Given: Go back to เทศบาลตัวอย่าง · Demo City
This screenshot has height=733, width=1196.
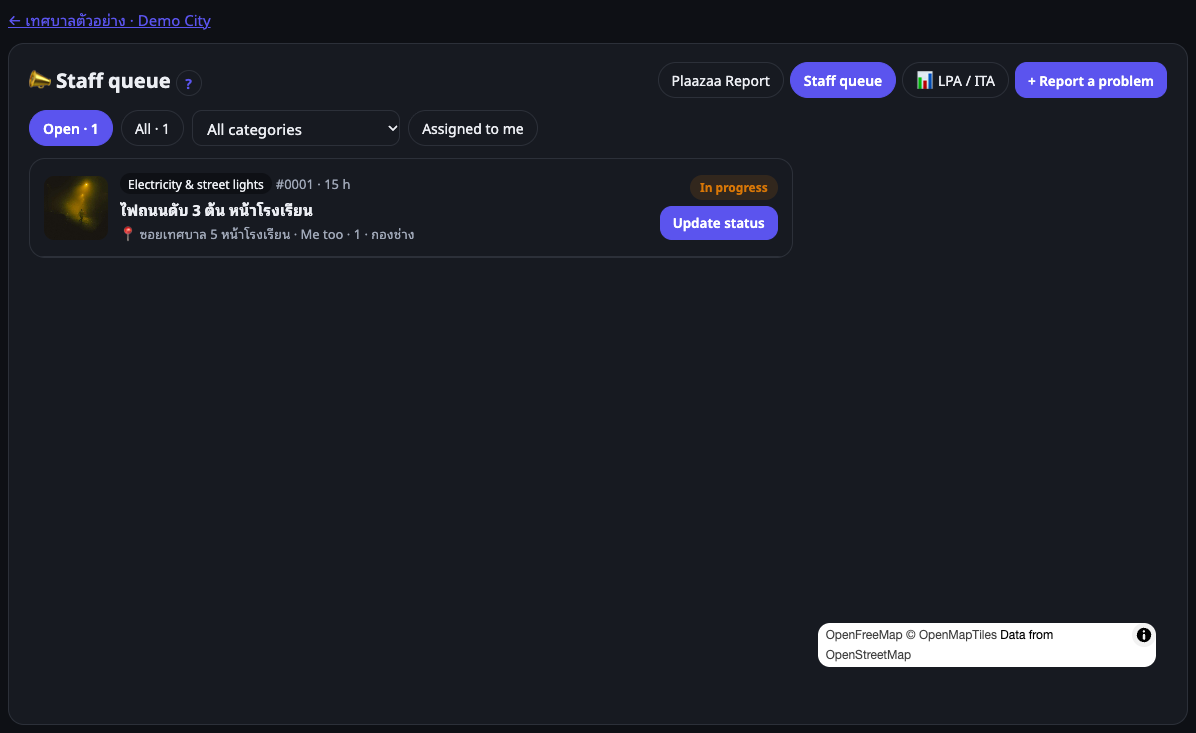Looking at the screenshot, I should (x=109, y=21).
